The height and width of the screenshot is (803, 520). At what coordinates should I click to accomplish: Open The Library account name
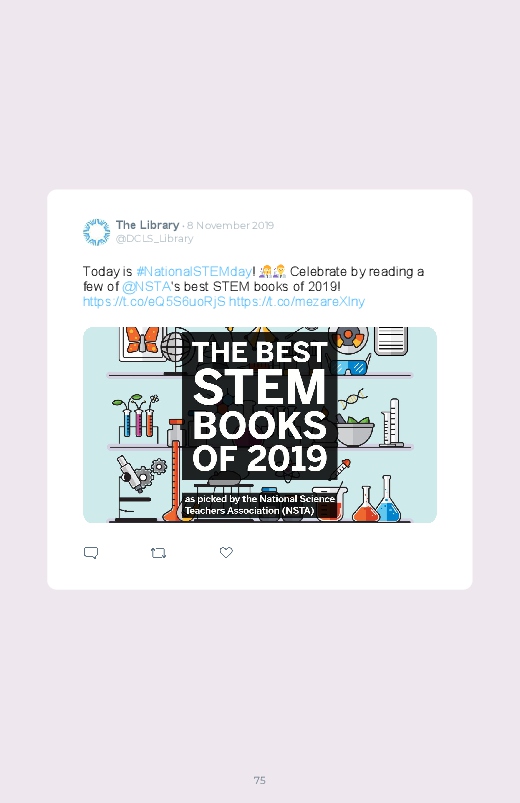point(148,225)
